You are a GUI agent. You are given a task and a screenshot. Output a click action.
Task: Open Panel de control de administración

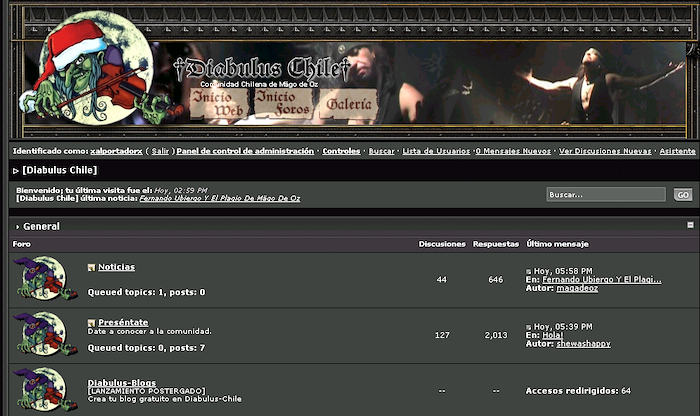coord(245,151)
